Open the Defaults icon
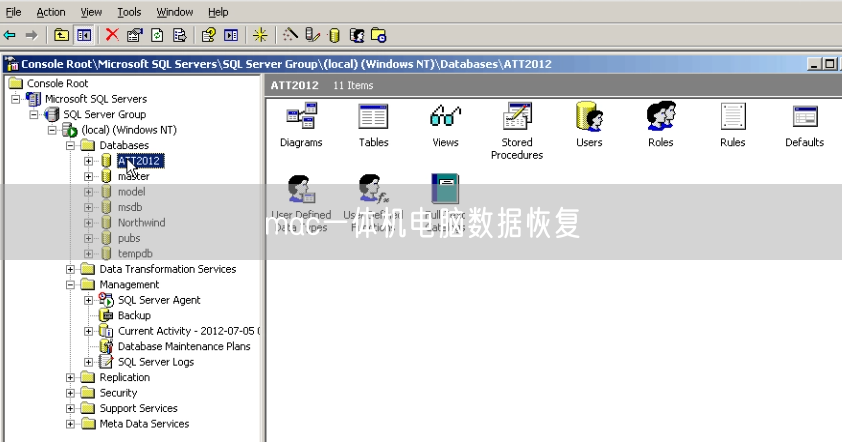Image resolution: width=842 pixels, height=445 pixels. [804, 118]
